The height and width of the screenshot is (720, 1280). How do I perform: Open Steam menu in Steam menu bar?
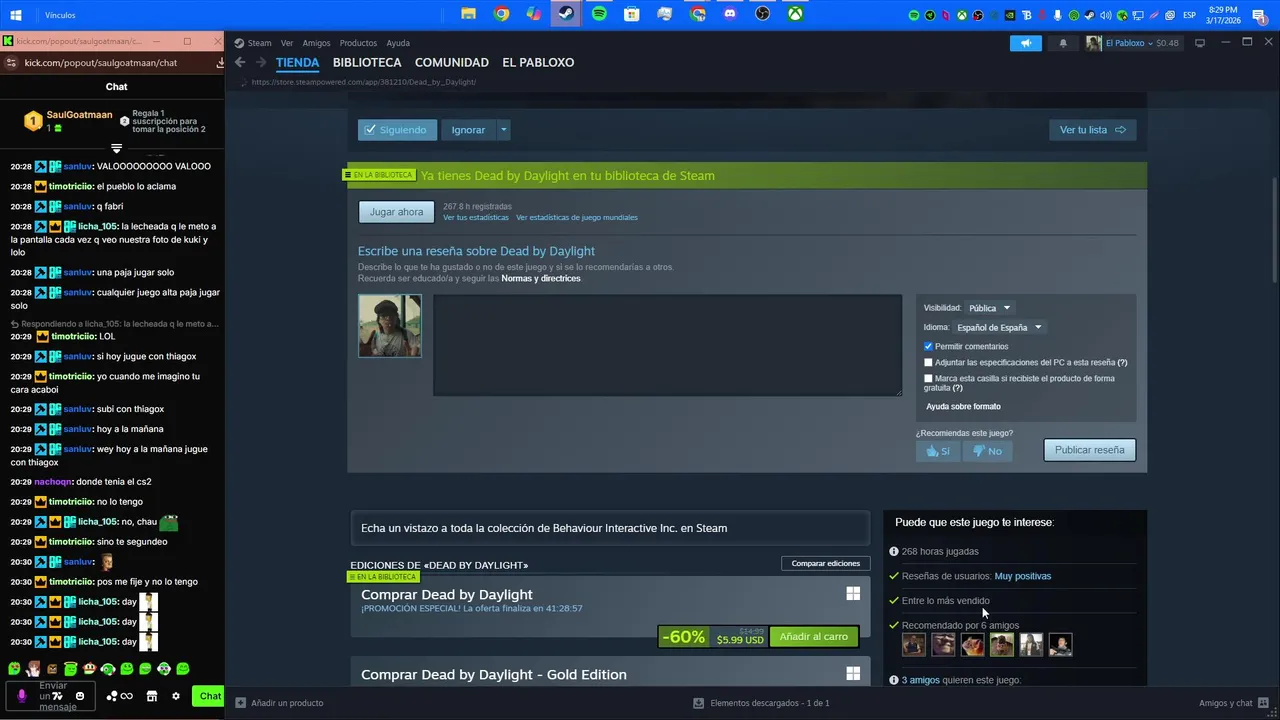coord(260,43)
